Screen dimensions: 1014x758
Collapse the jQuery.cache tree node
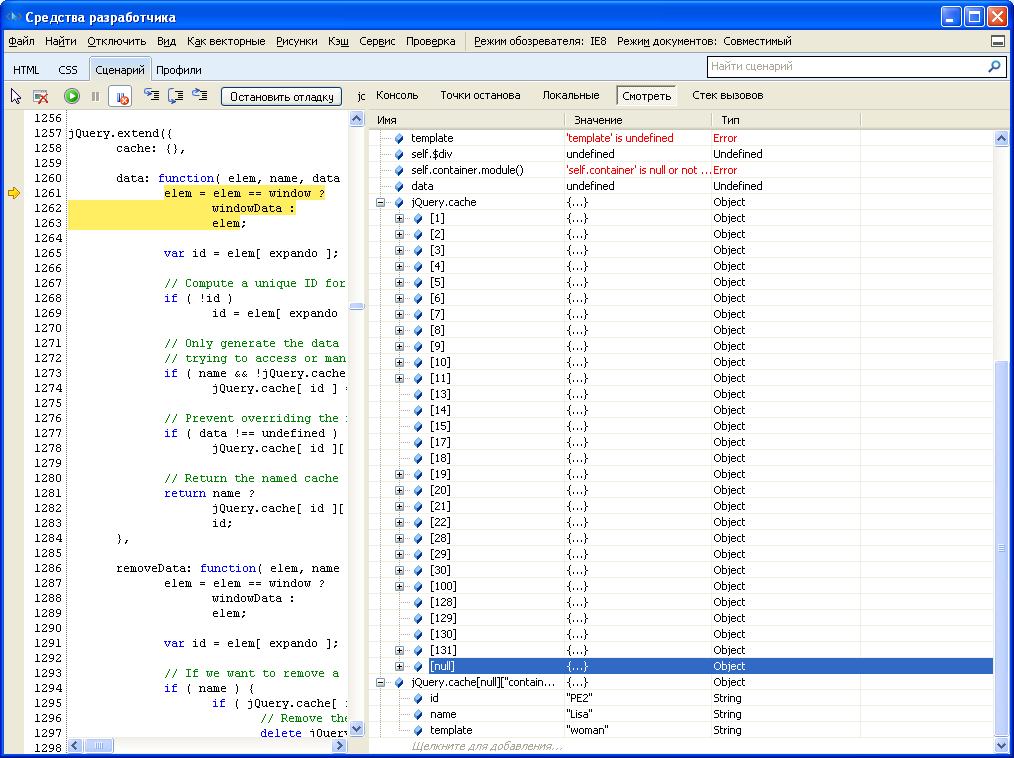(381, 202)
